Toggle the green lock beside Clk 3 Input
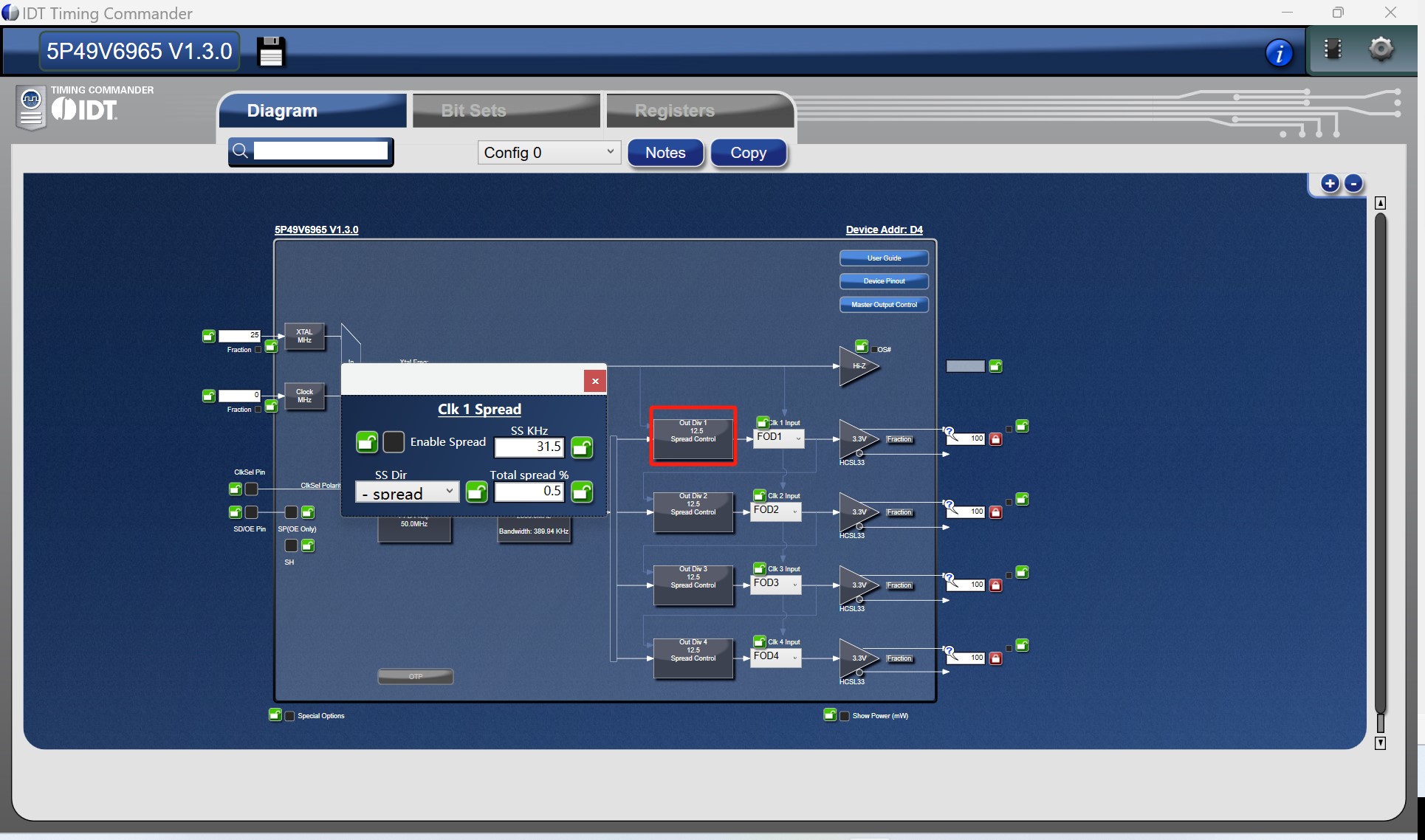Image resolution: width=1425 pixels, height=840 pixels. [x=759, y=568]
